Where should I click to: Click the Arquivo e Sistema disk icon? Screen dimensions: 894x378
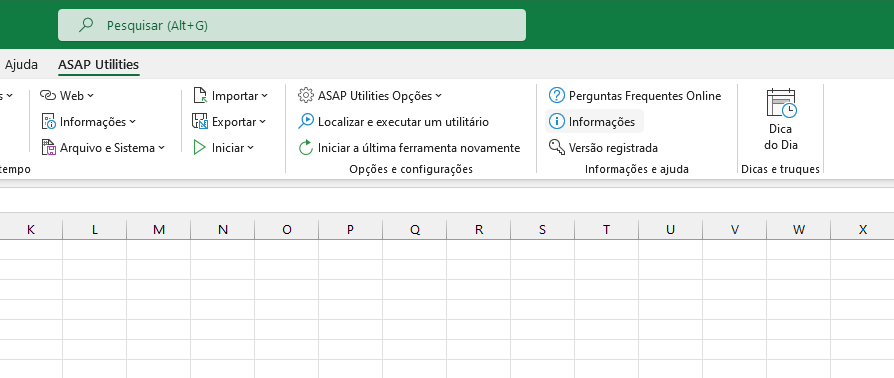[x=49, y=148]
